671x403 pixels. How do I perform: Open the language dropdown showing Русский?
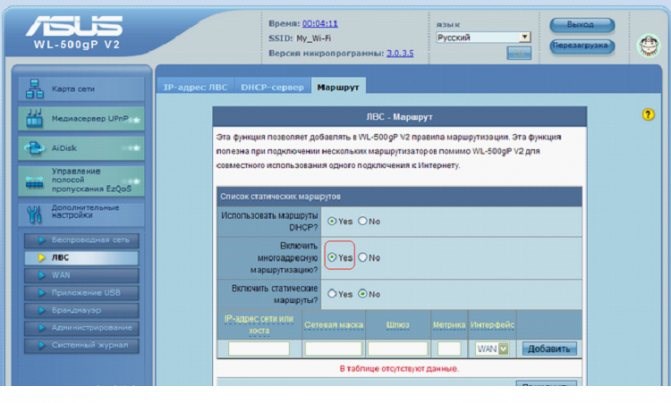tap(483, 37)
